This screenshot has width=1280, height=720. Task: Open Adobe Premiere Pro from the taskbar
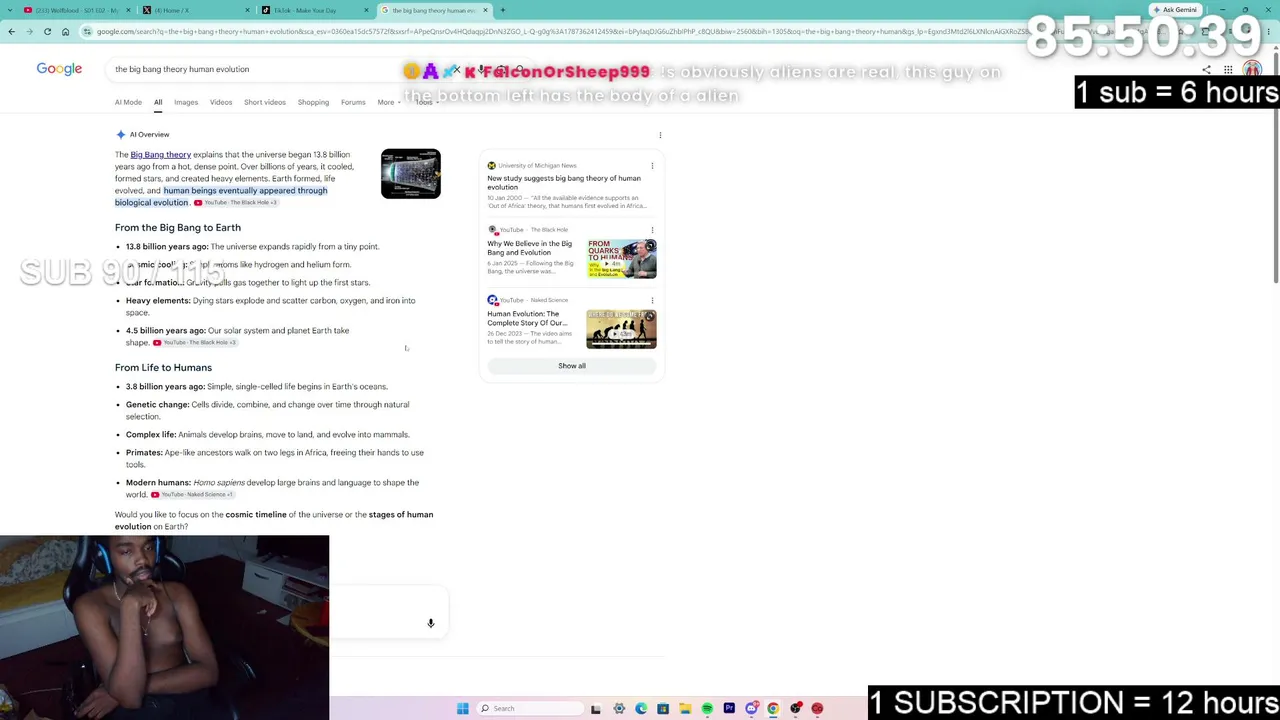pyautogui.click(x=729, y=709)
